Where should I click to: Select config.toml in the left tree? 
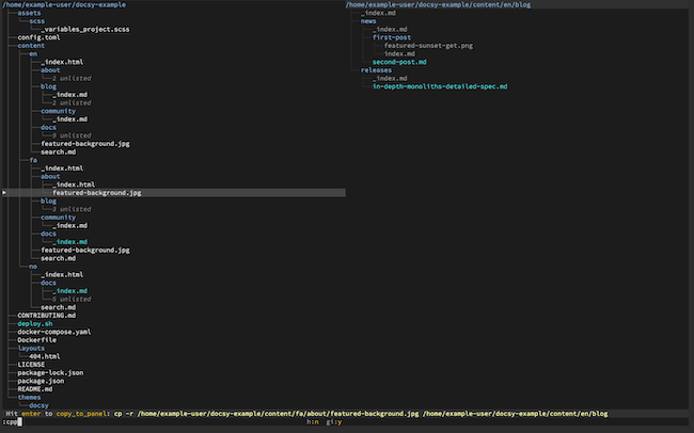coord(40,37)
